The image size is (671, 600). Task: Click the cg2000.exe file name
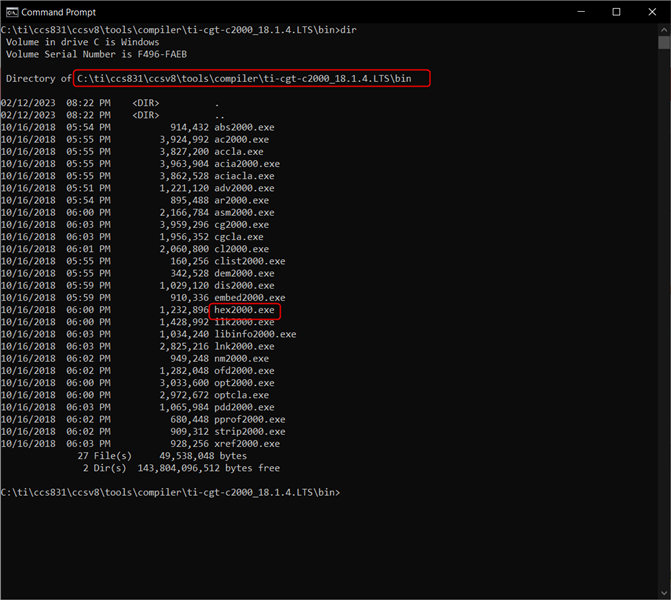click(242, 225)
